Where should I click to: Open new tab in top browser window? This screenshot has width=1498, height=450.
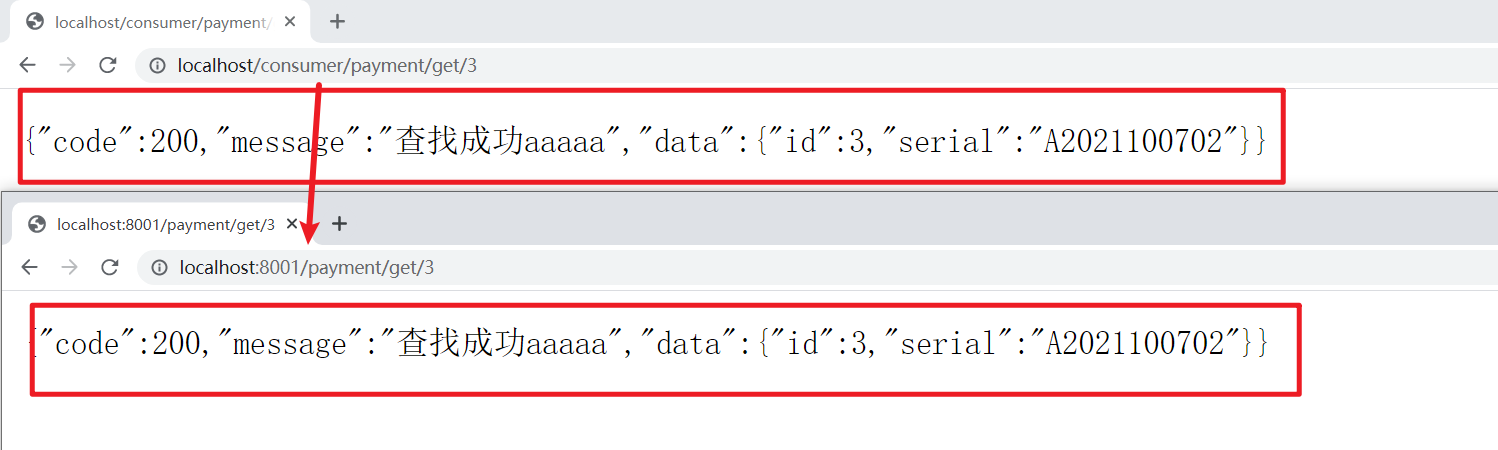pos(337,22)
